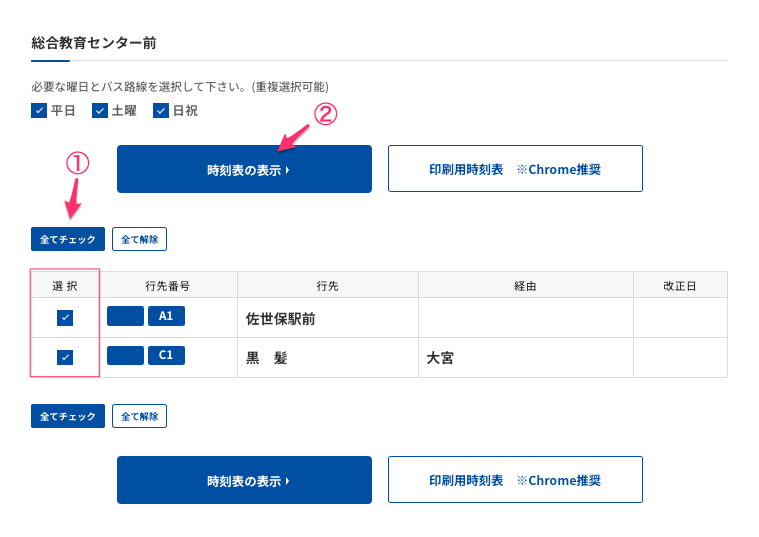Open the upper 印刷用時刻表 print button
Image resolution: width=759 pixels, height=537 pixels.
[x=515, y=169]
